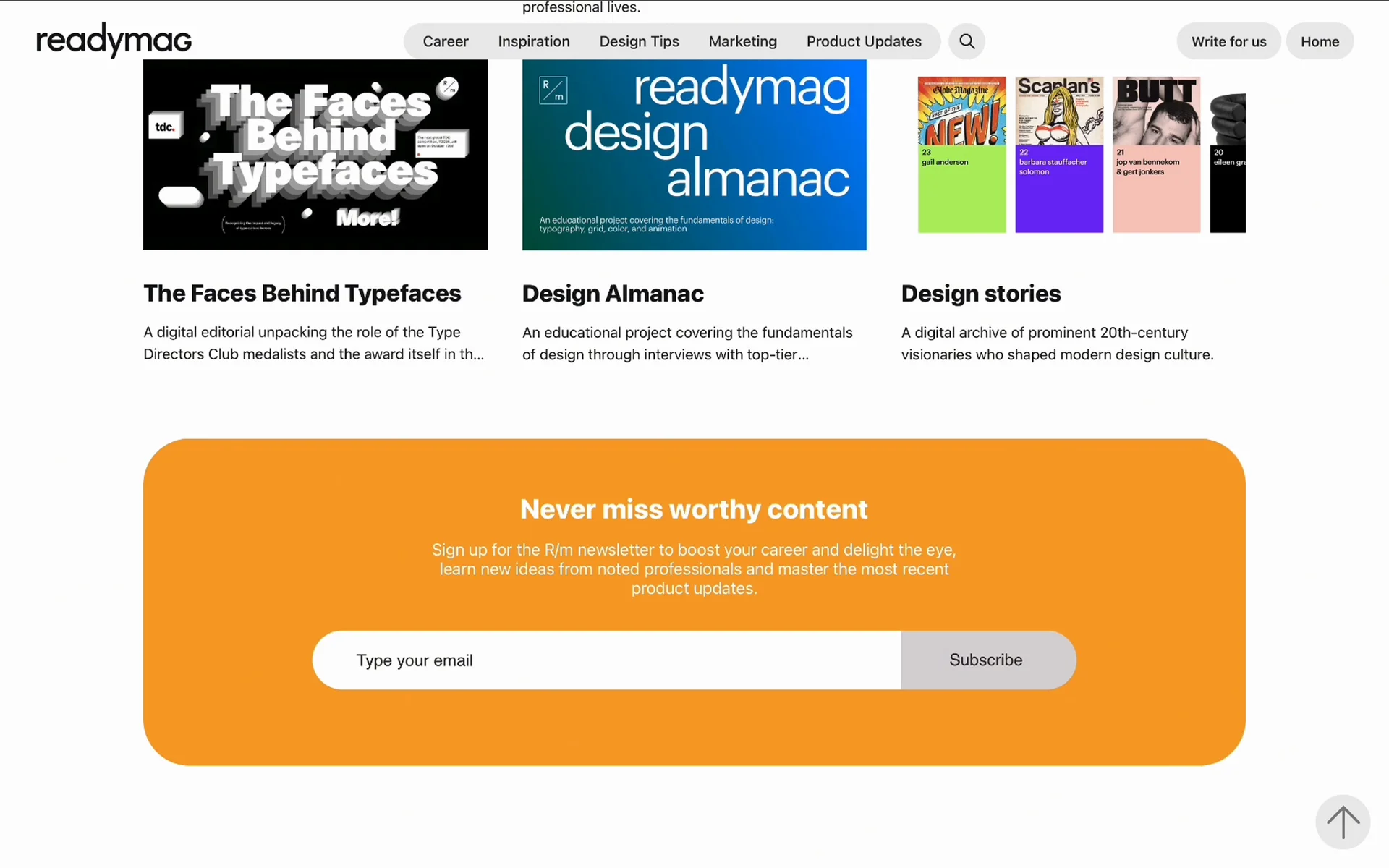Click the tdc. badge on typefaces image

click(x=166, y=127)
